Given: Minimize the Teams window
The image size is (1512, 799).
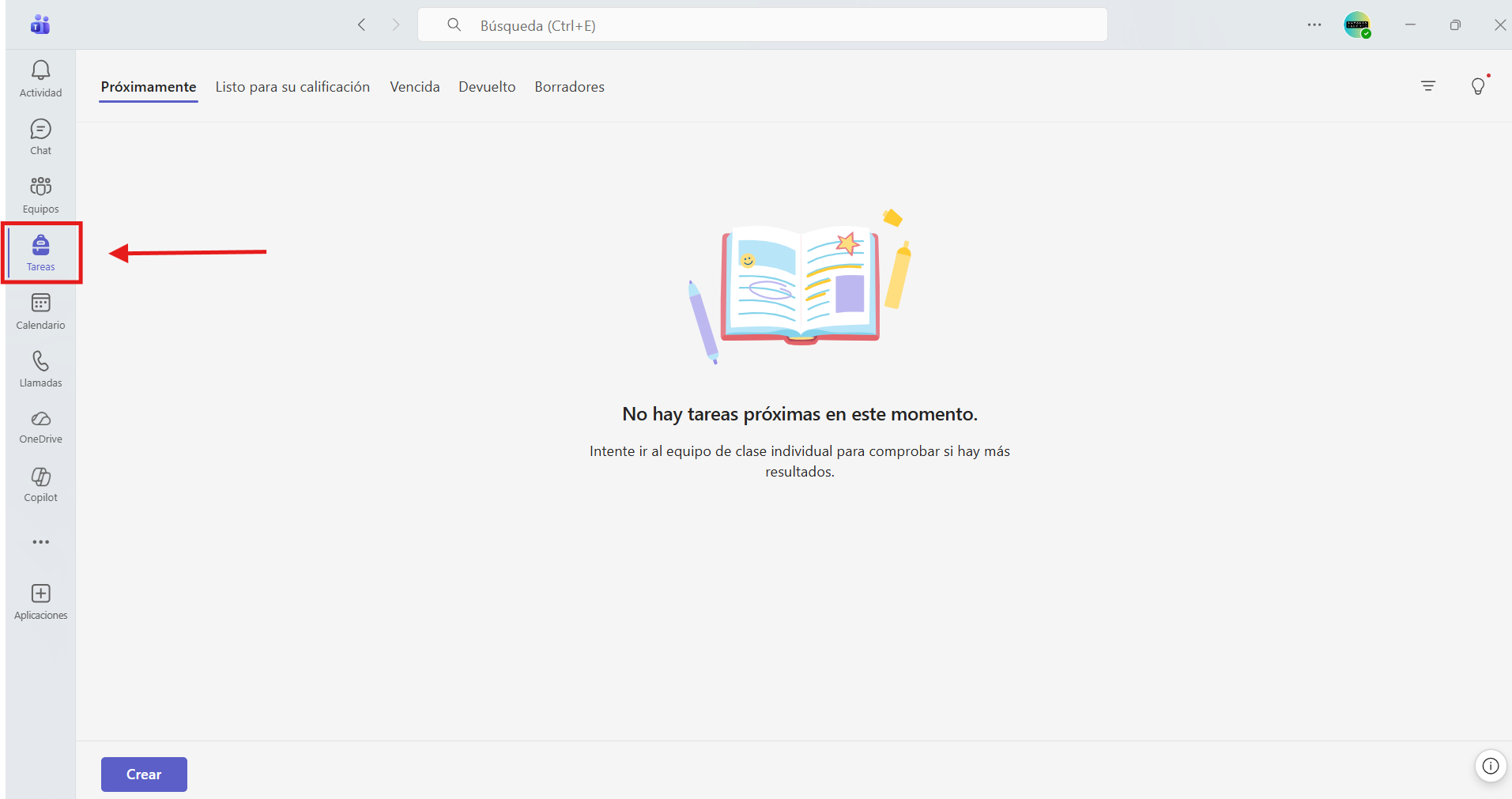Looking at the screenshot, I should point(1410,24).
